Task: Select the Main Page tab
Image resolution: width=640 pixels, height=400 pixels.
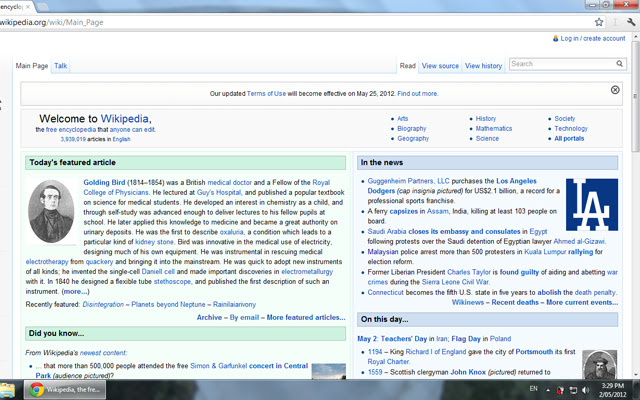Action: (x=32, y=66)
